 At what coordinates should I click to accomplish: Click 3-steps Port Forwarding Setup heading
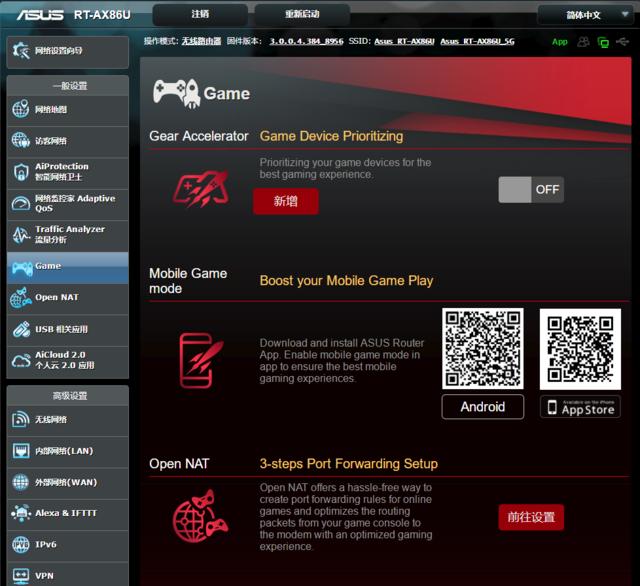(x=349, y=464)
